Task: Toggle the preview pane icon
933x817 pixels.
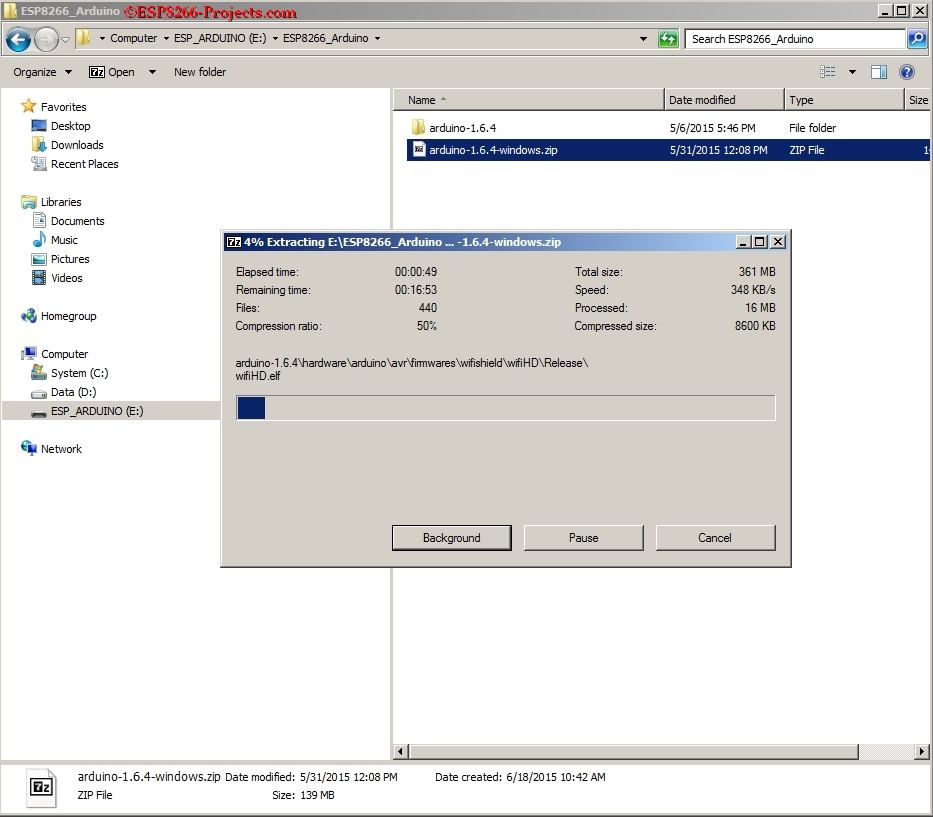Action: 879,72
